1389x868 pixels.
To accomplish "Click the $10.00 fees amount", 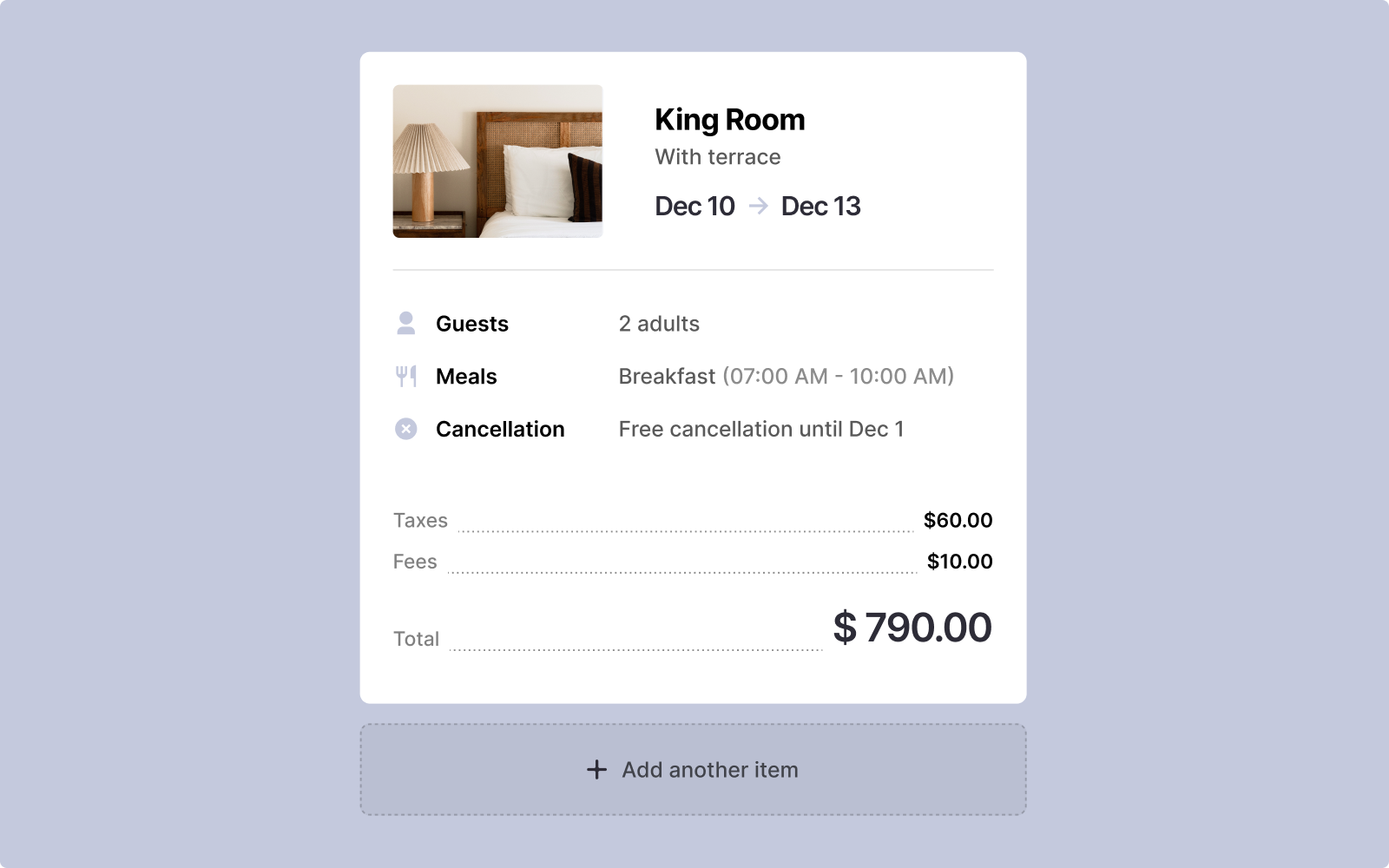I will coord(959,562).
